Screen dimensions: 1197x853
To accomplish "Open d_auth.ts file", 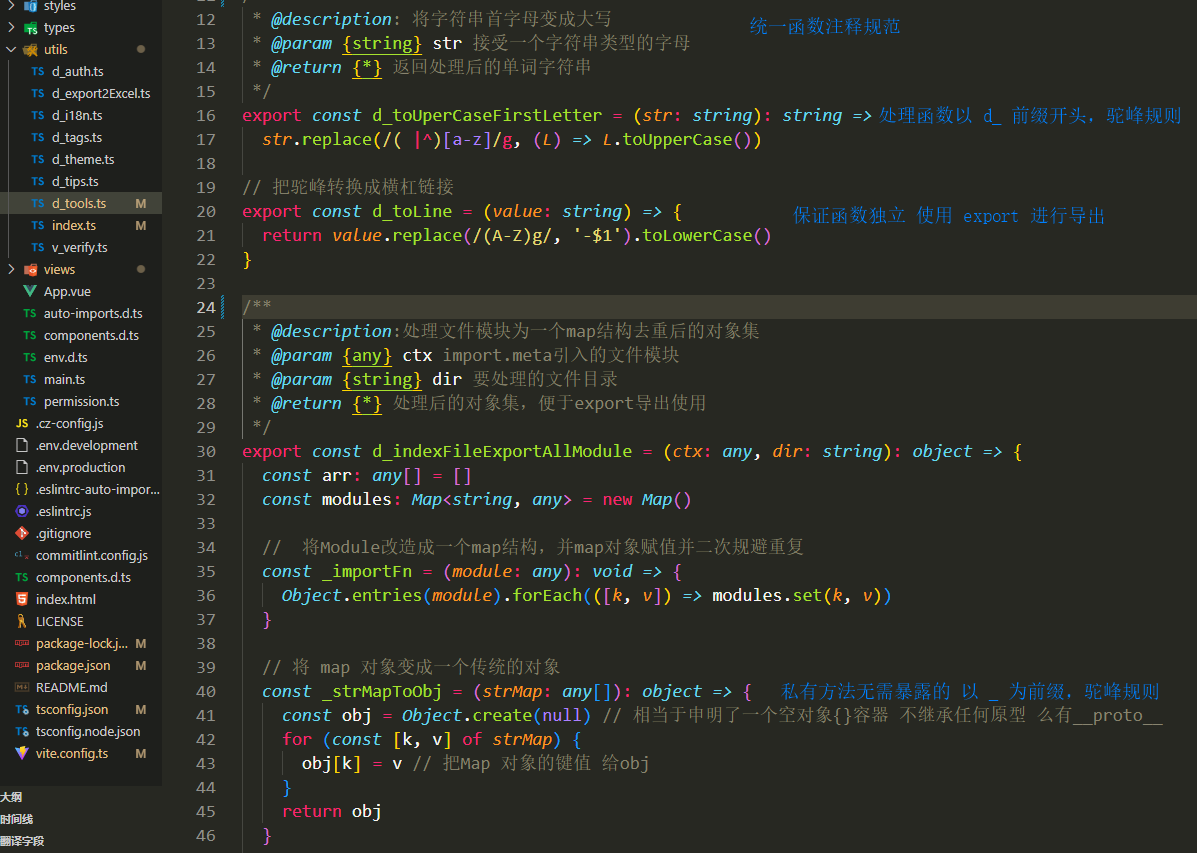I will point(77,72).
